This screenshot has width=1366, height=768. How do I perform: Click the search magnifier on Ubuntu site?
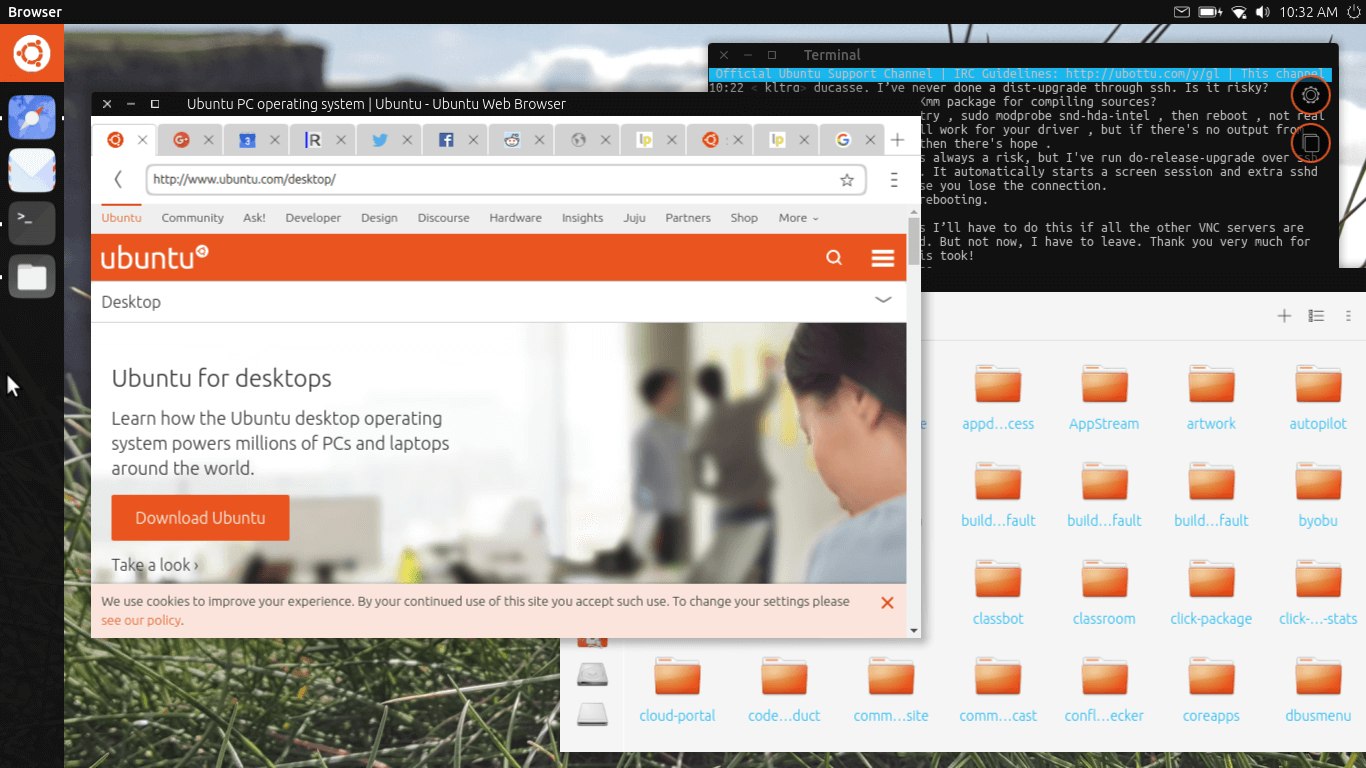pyautogui.click(x=834, y=258)
